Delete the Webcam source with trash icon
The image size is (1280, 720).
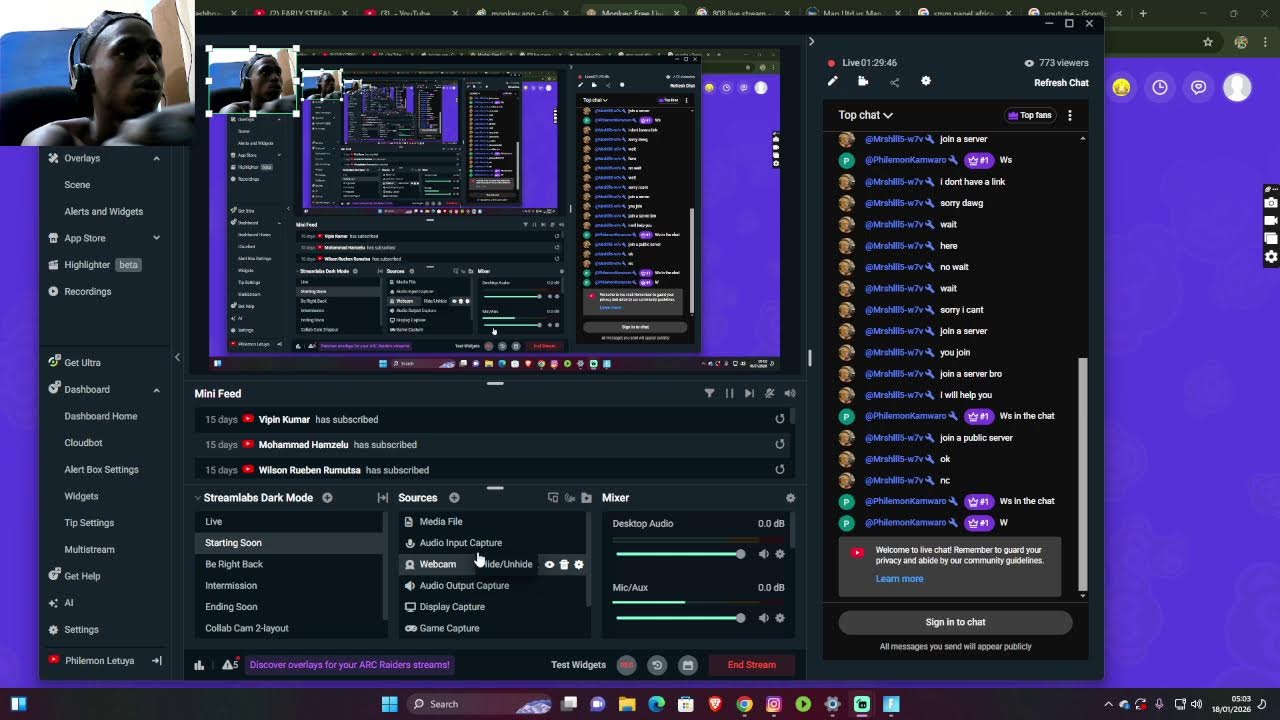click(564, 564)
